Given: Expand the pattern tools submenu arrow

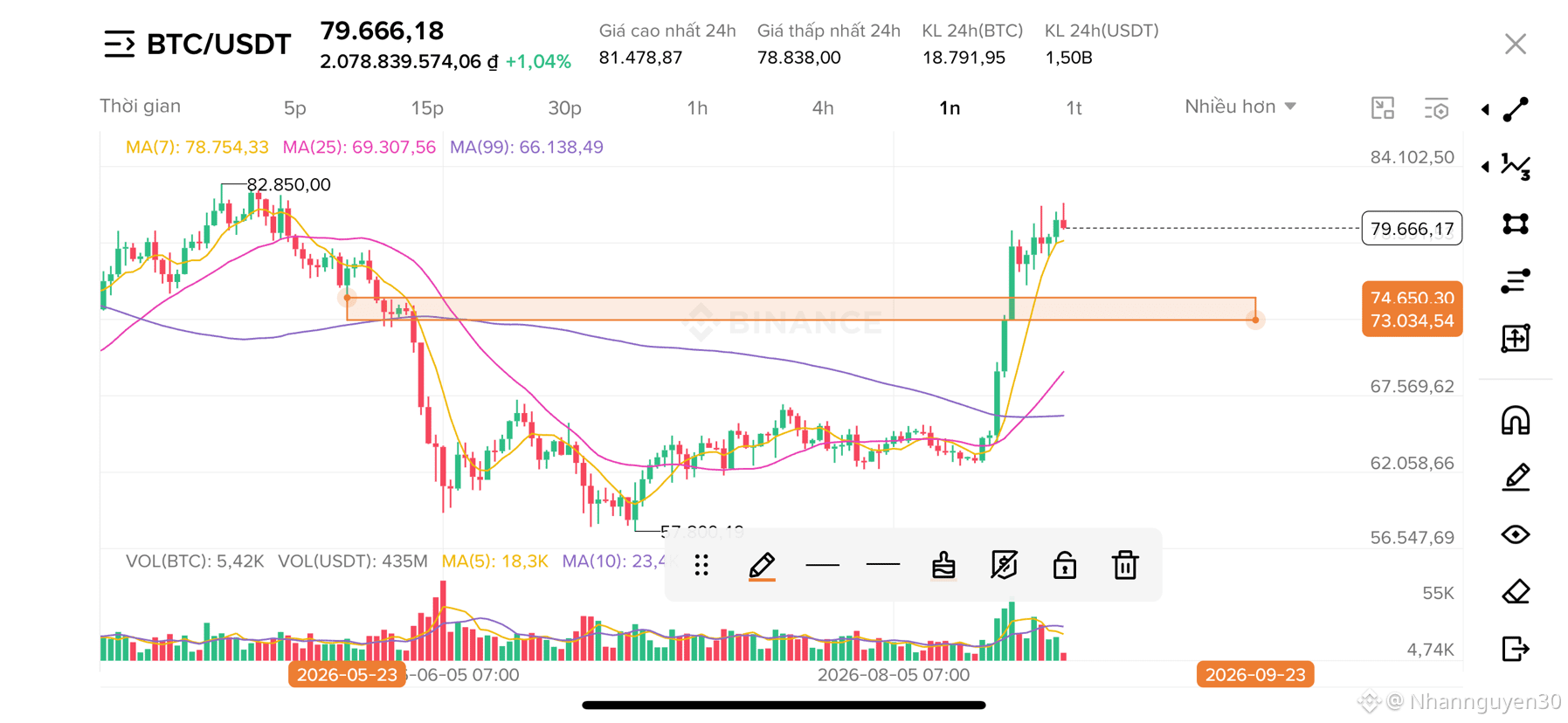Looking at the screenshot, I should point(1485,166).
